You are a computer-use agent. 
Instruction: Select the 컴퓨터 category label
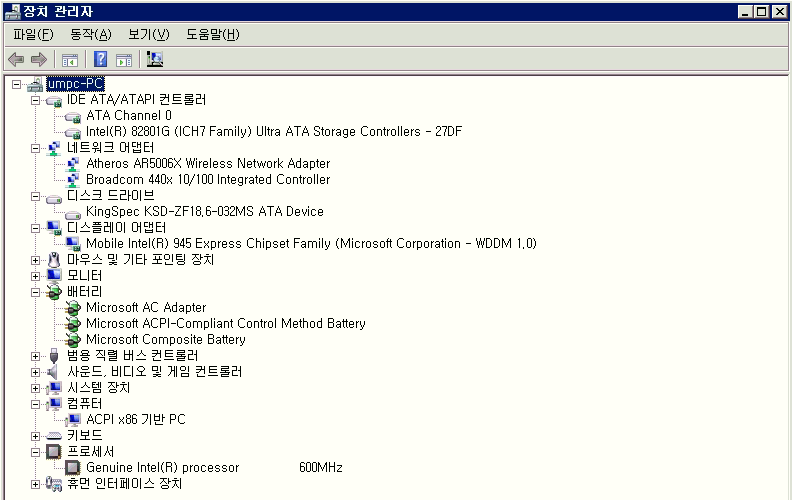click(x=84, y=403)
